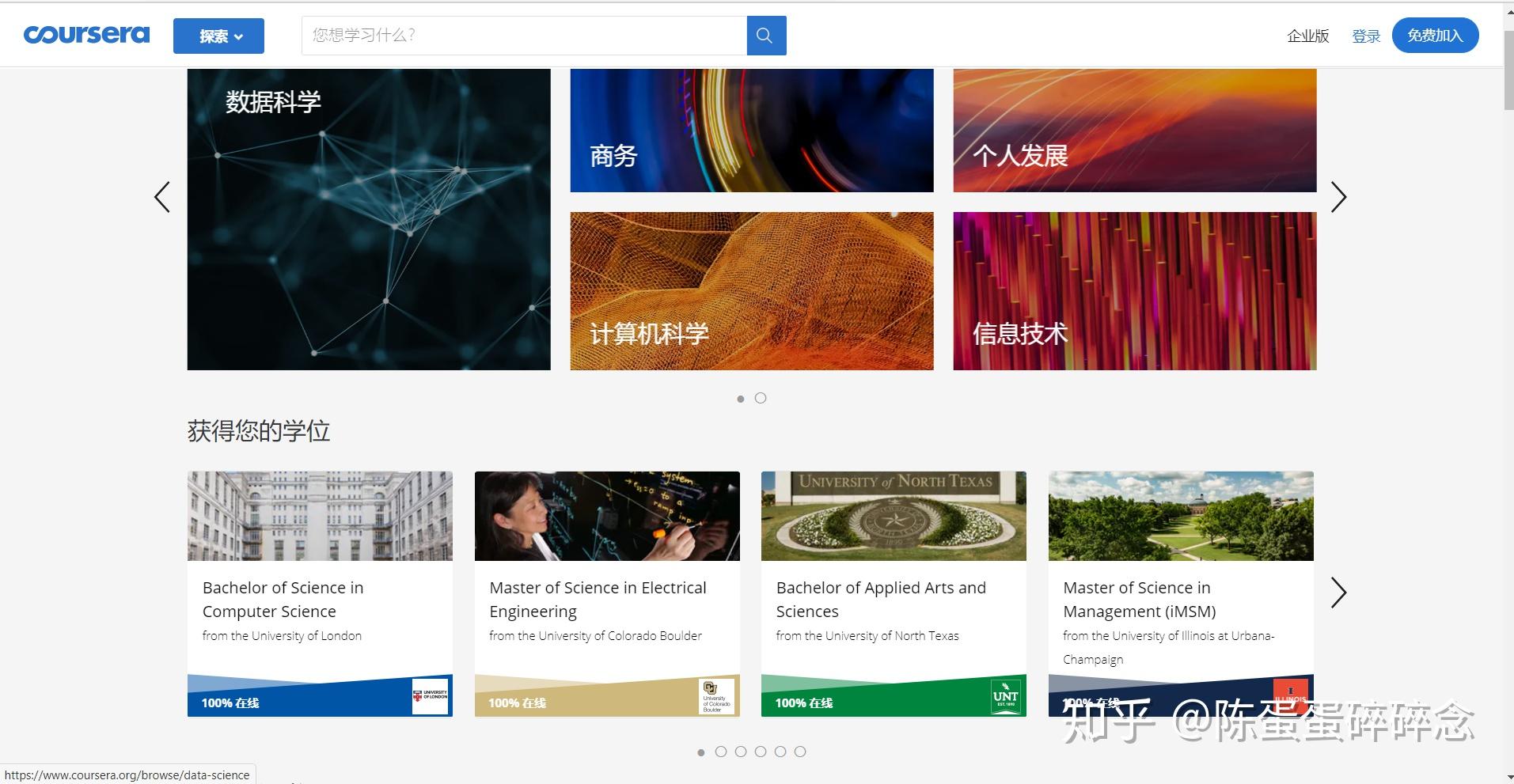Click 'from the University of North Texas' text

(x=867, y=636)
